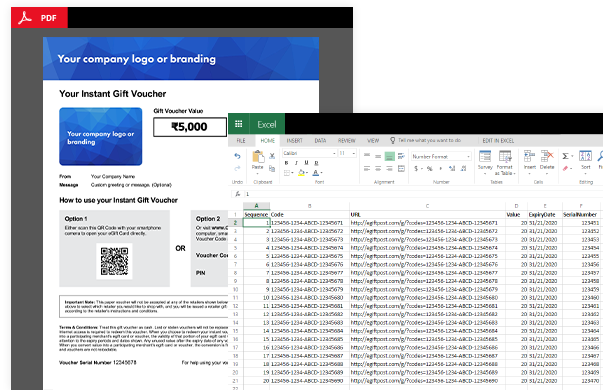Click the Tell me what you want box
603x390 pixels.
click(x=426, y=140)
